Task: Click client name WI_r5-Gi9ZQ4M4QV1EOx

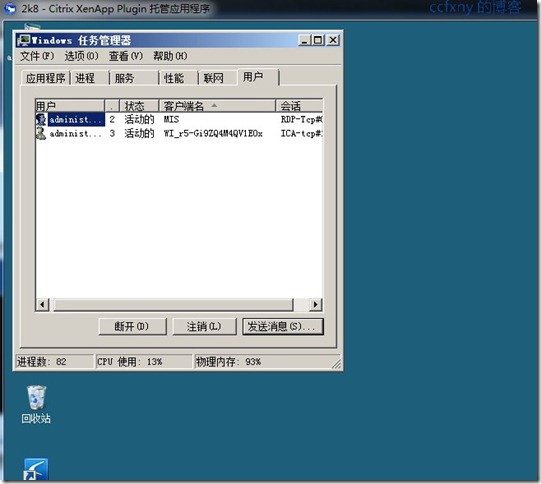Action: 213,133
